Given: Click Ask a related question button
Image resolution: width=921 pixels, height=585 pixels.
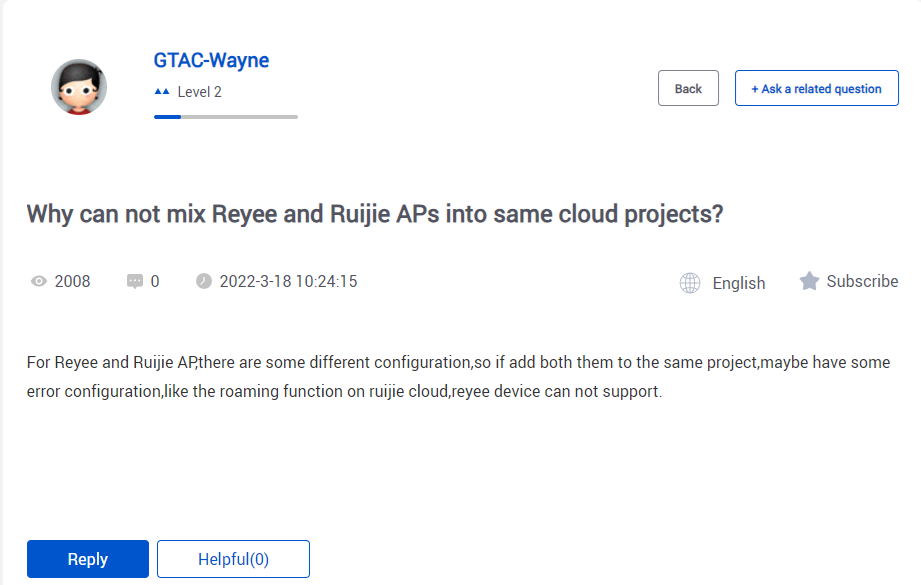Looking at the screenshot, I should pyautogui.click(x=816, y=88).
